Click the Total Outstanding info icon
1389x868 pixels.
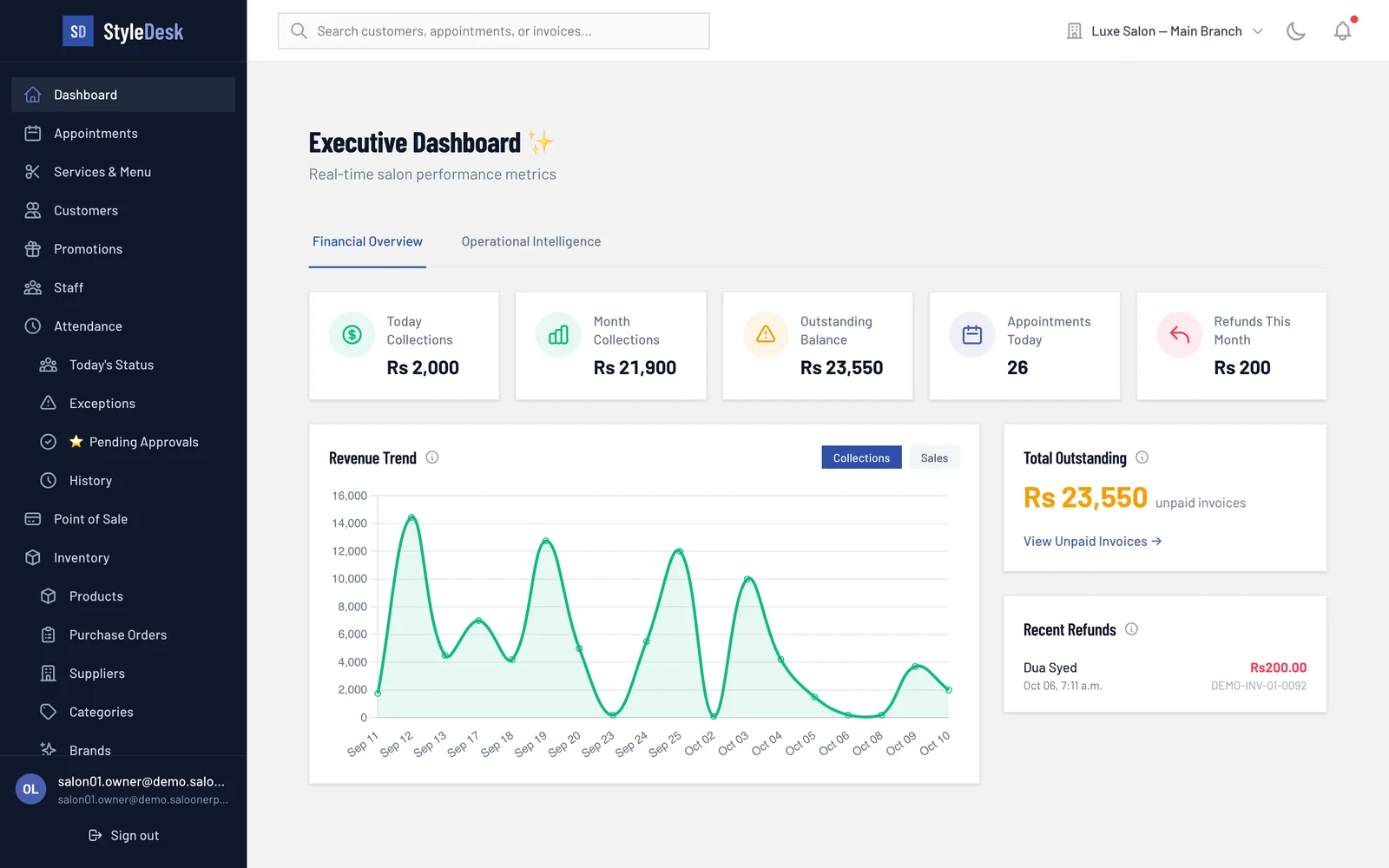click(1142, 457)
